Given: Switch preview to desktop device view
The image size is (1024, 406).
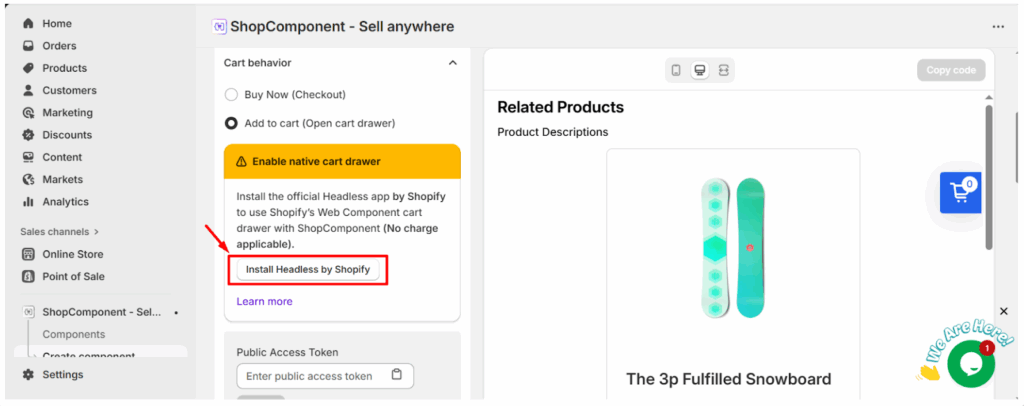Looking at the screenshot, I should click(x=700, y=70).
